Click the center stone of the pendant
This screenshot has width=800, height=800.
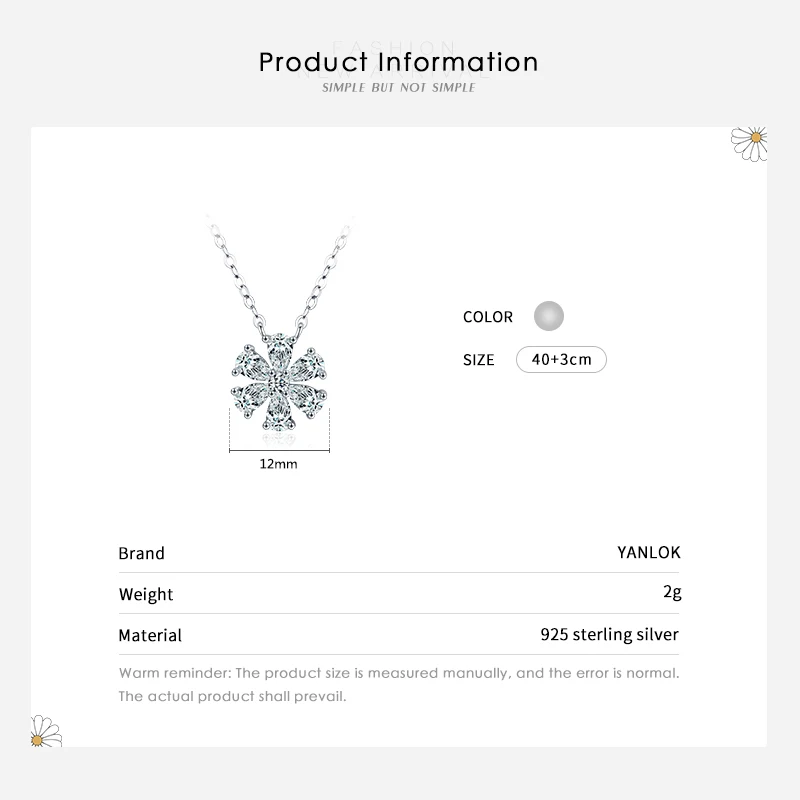[x=272, y=383]
